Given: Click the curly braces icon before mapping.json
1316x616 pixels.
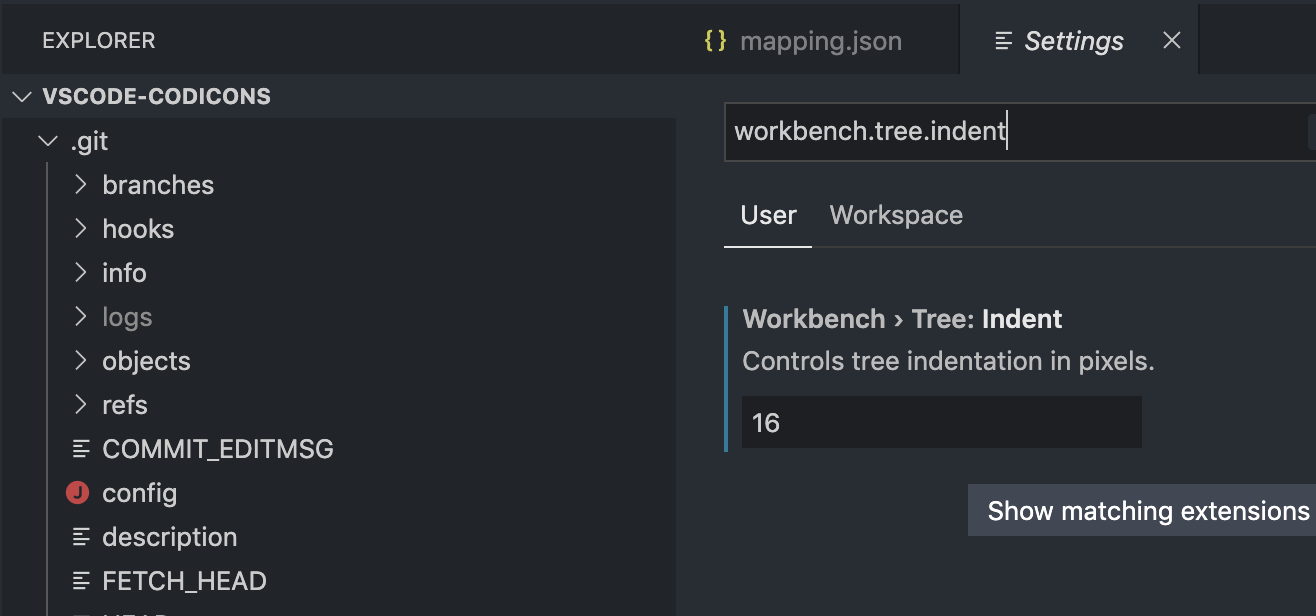Looking at the screenshot, I should [716, 40].
